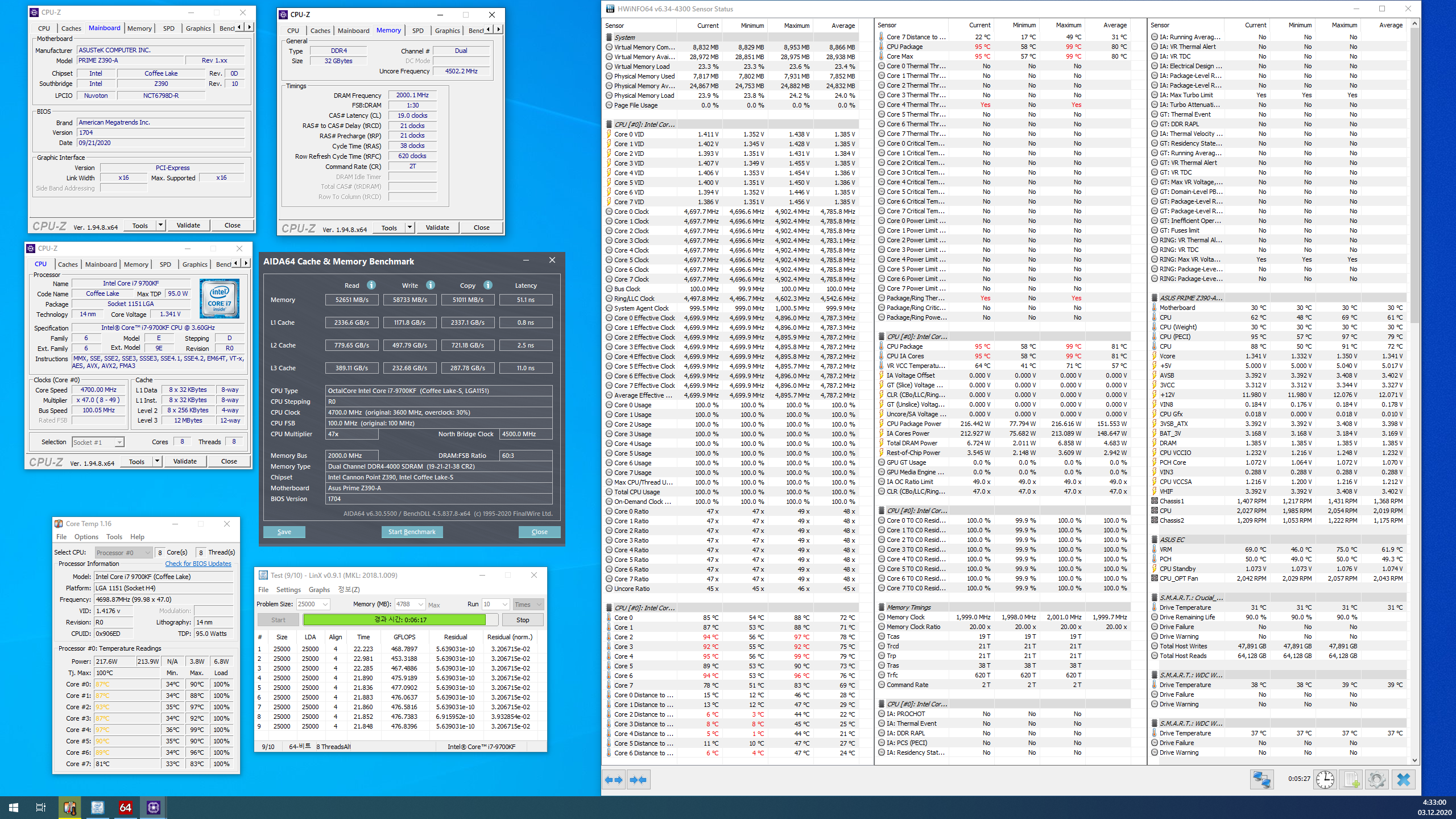Open HWiNFO sensor settings gear icon

1376,779
